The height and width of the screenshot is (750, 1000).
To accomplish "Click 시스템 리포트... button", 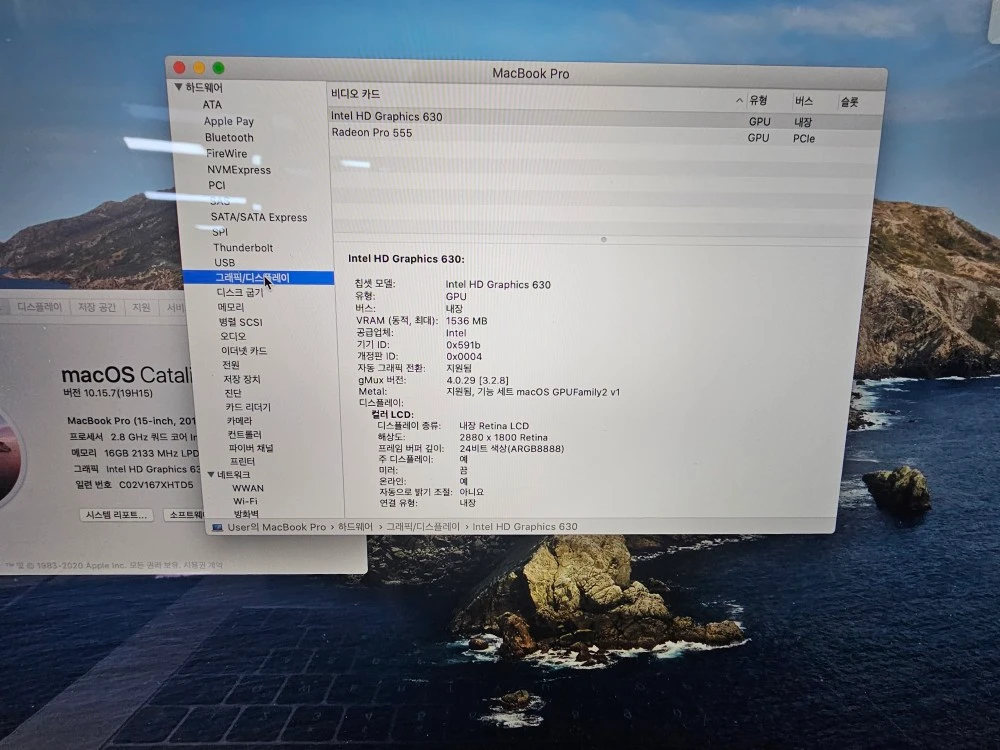I will coord(116,515).
